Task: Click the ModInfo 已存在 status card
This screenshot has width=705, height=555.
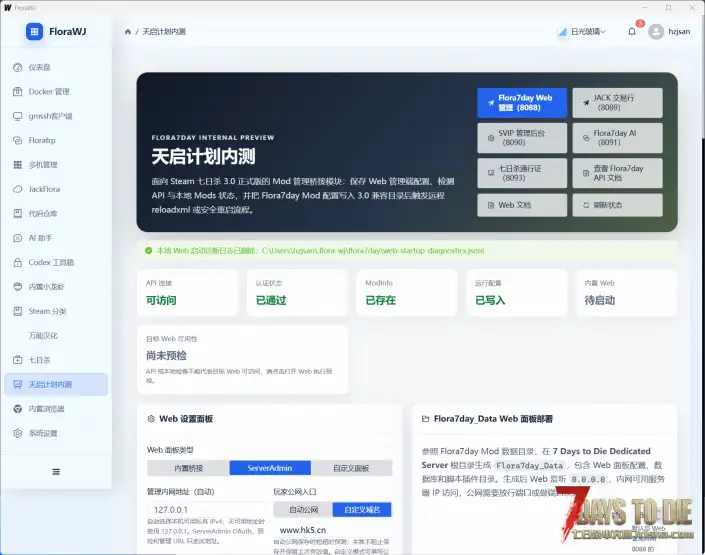Action: click(x=407, y=293)
